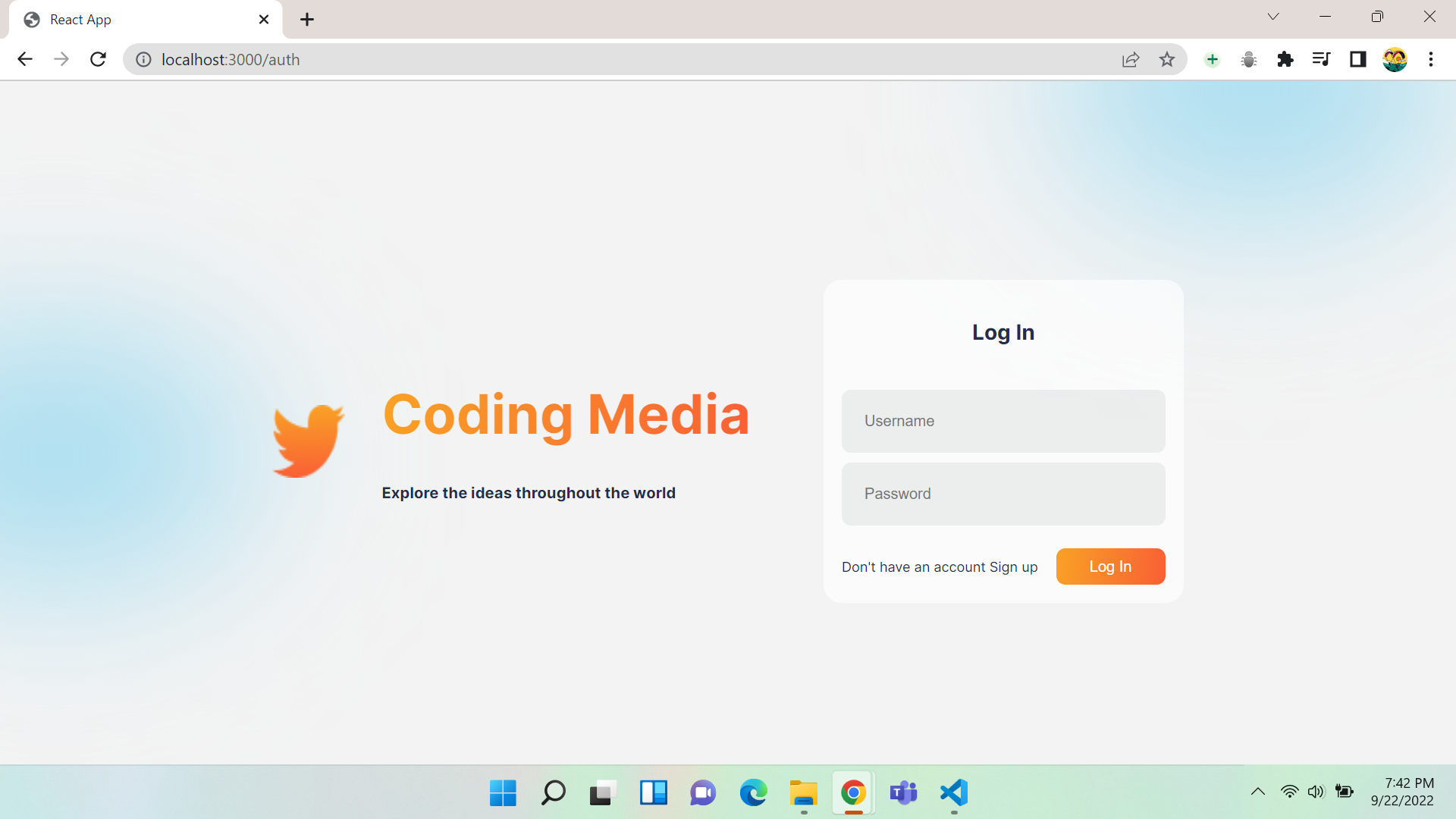1456x819 pixels.
Task: Toggle the speaker volume icon
Action: click(x=1316, y=791)
